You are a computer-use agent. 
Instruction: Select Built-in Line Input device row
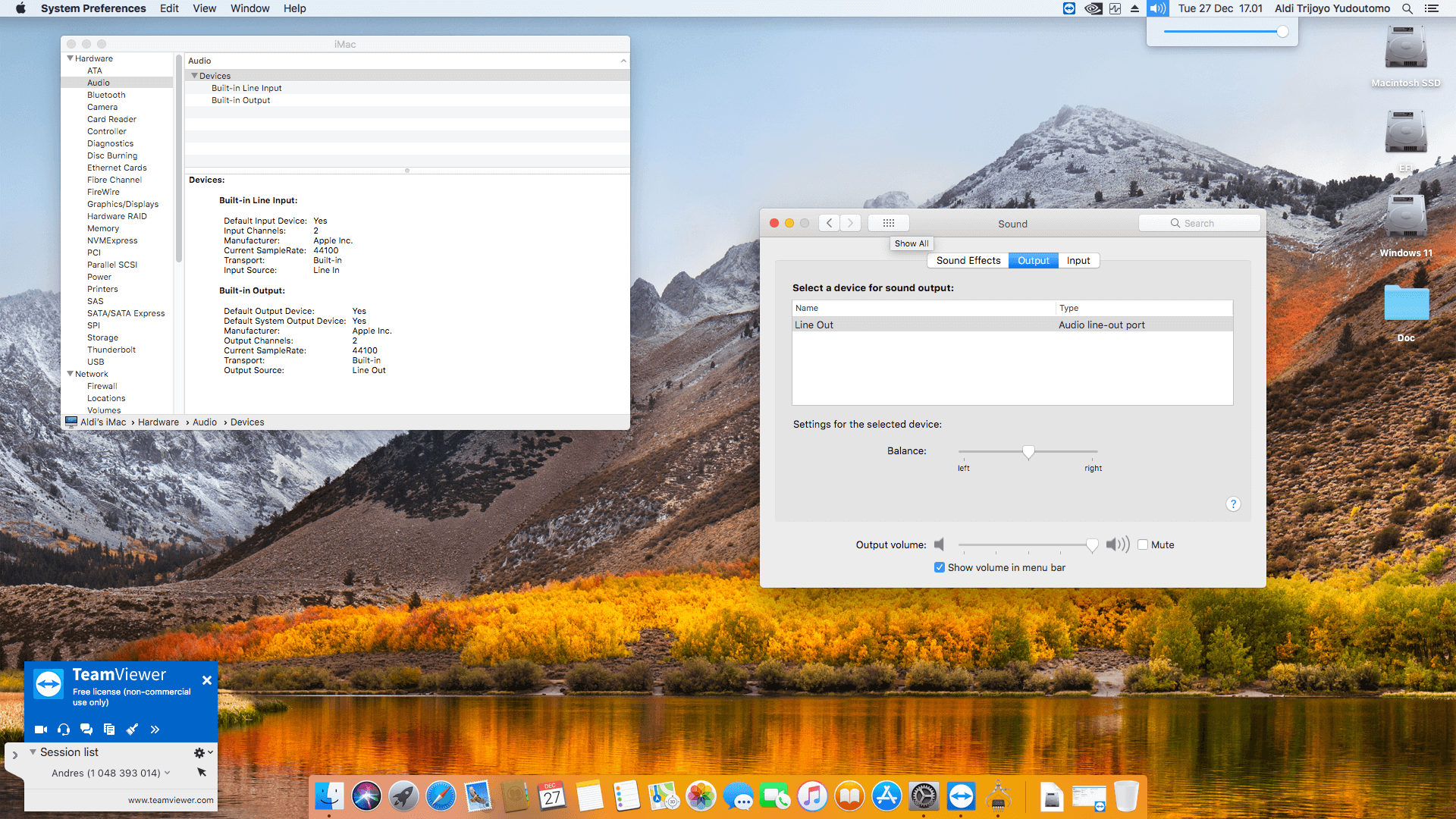point(407,88)
